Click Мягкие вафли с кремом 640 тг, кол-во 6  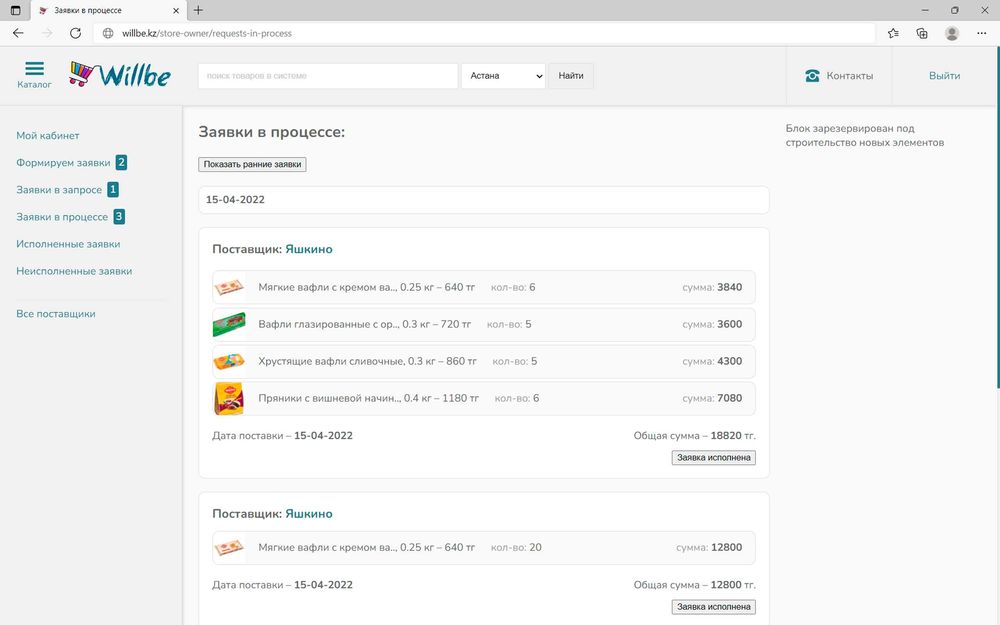(366, 288)
